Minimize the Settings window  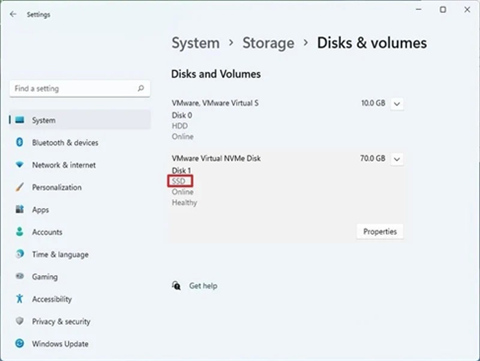[x=419, y=10]
